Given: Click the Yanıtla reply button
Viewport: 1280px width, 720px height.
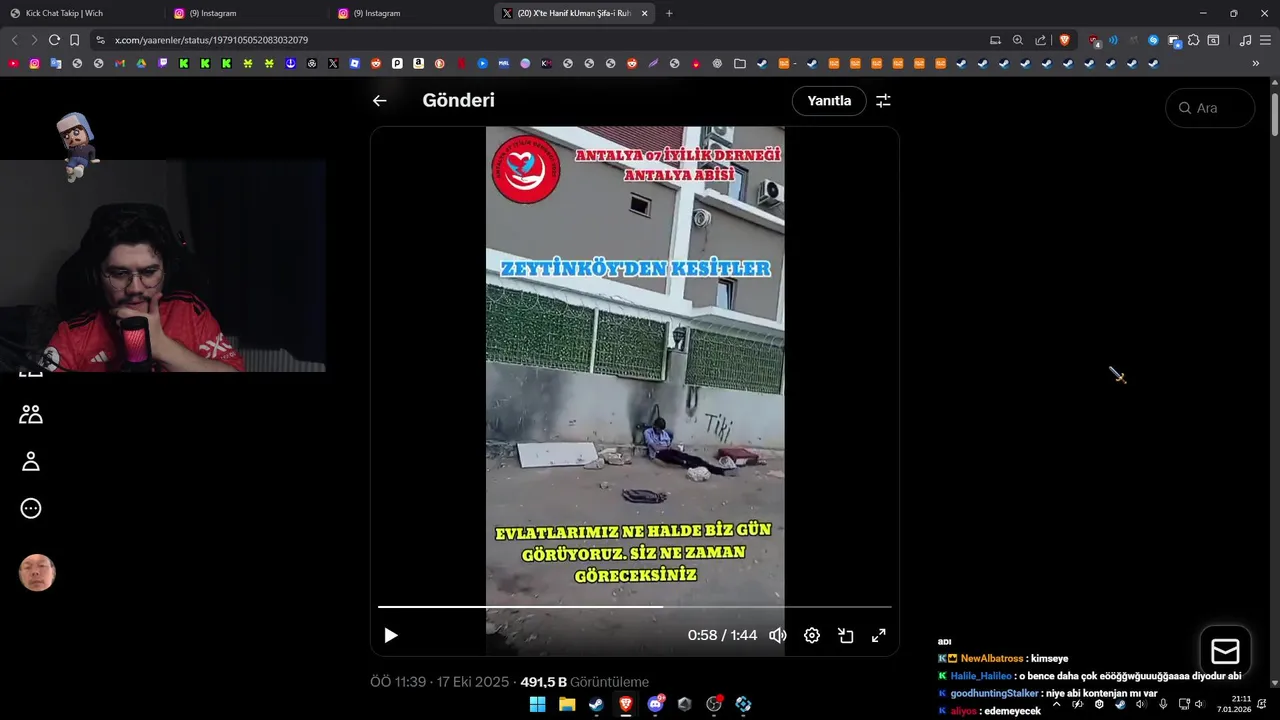Looking at the screenshot, I should [829, 101].
